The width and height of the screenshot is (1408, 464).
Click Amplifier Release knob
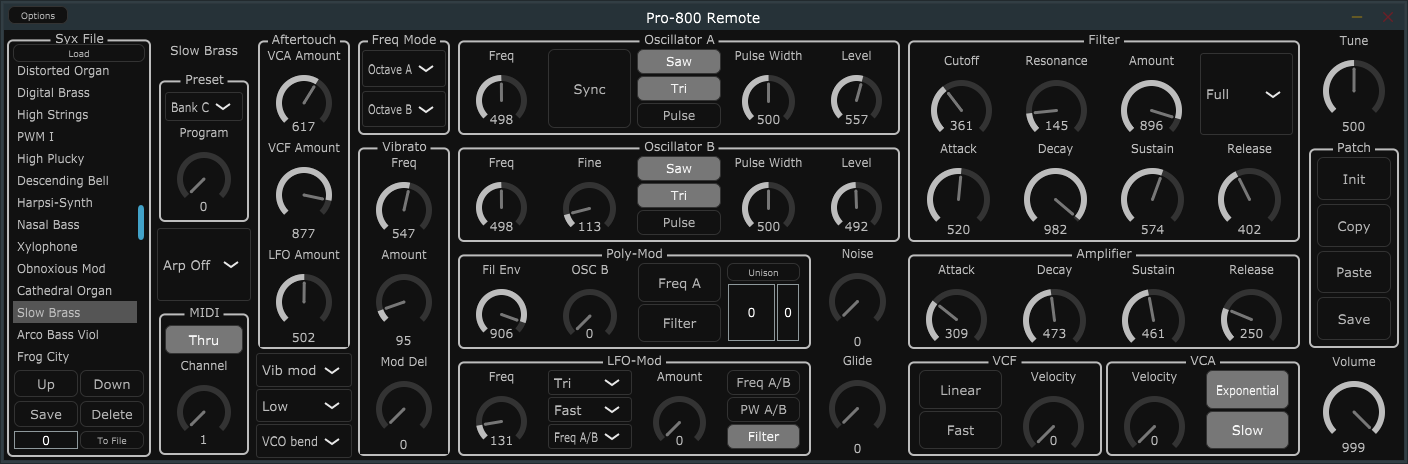pos(1251,313)
